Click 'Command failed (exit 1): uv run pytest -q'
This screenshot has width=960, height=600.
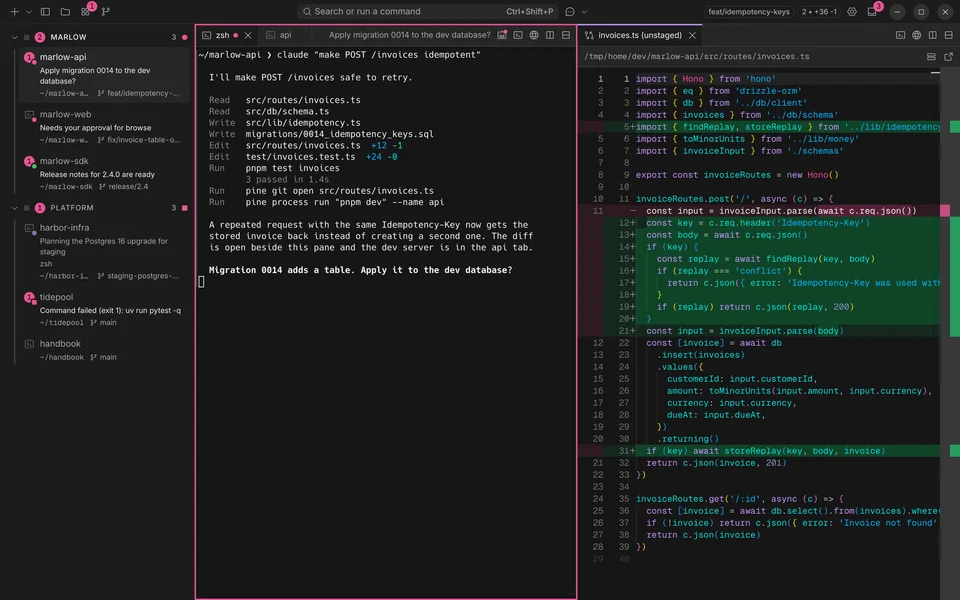[110, 310]
